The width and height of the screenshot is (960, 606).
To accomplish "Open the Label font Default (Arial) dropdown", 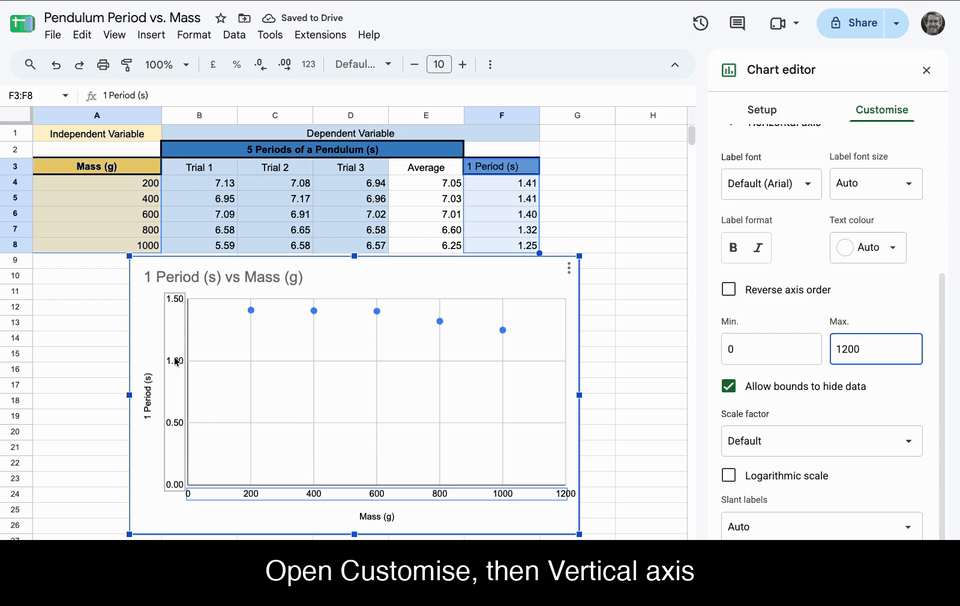I will (771, 184).
